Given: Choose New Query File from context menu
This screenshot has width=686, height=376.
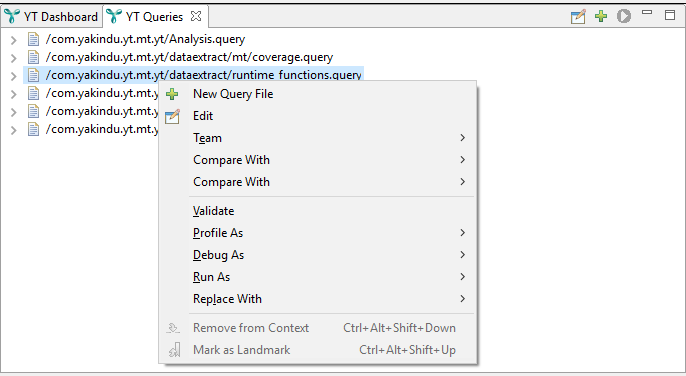Looking at the screenshot, I should click(x=318, y=94).
